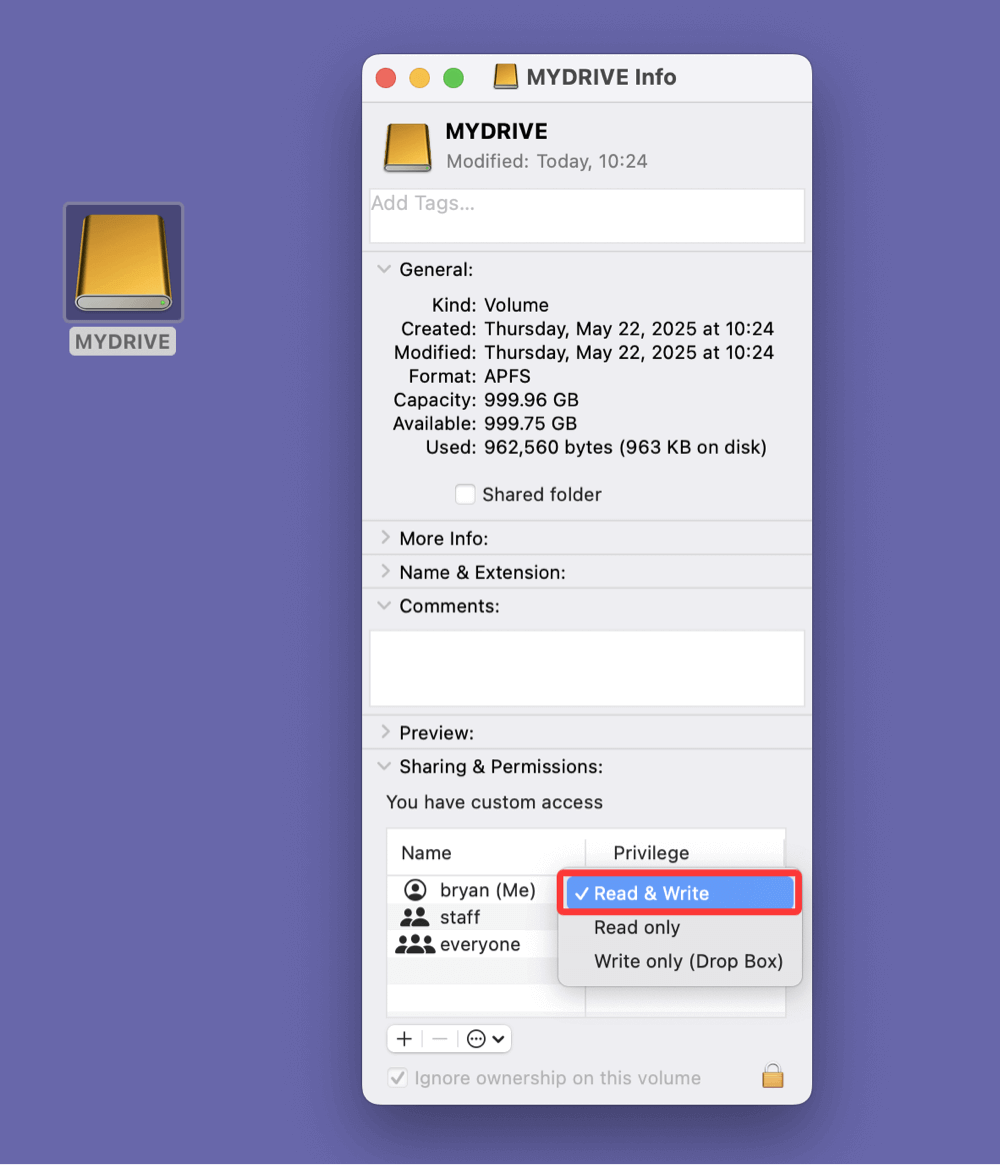Collapse the General section

384,269
